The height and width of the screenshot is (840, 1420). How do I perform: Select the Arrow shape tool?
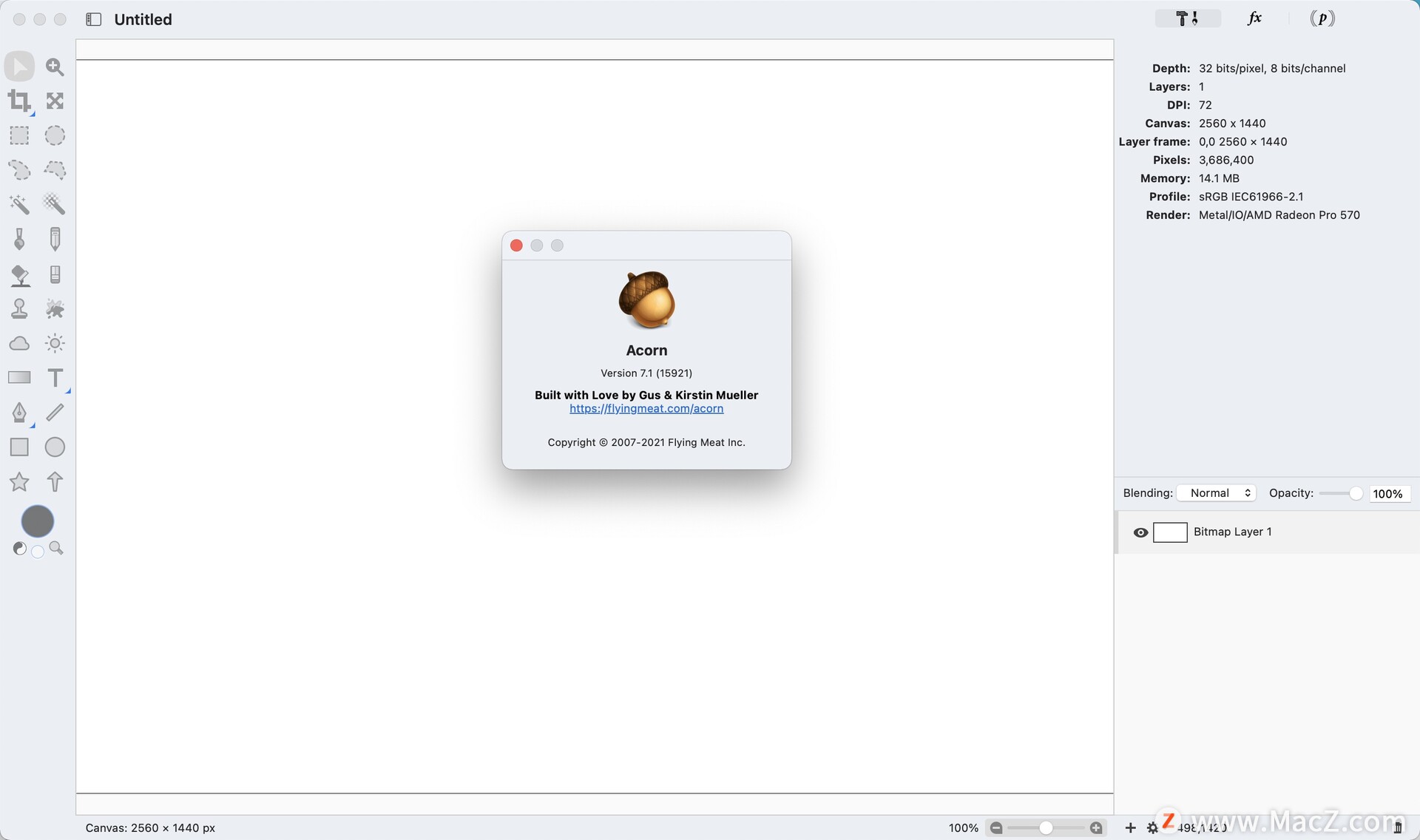[x=55, y=482]
